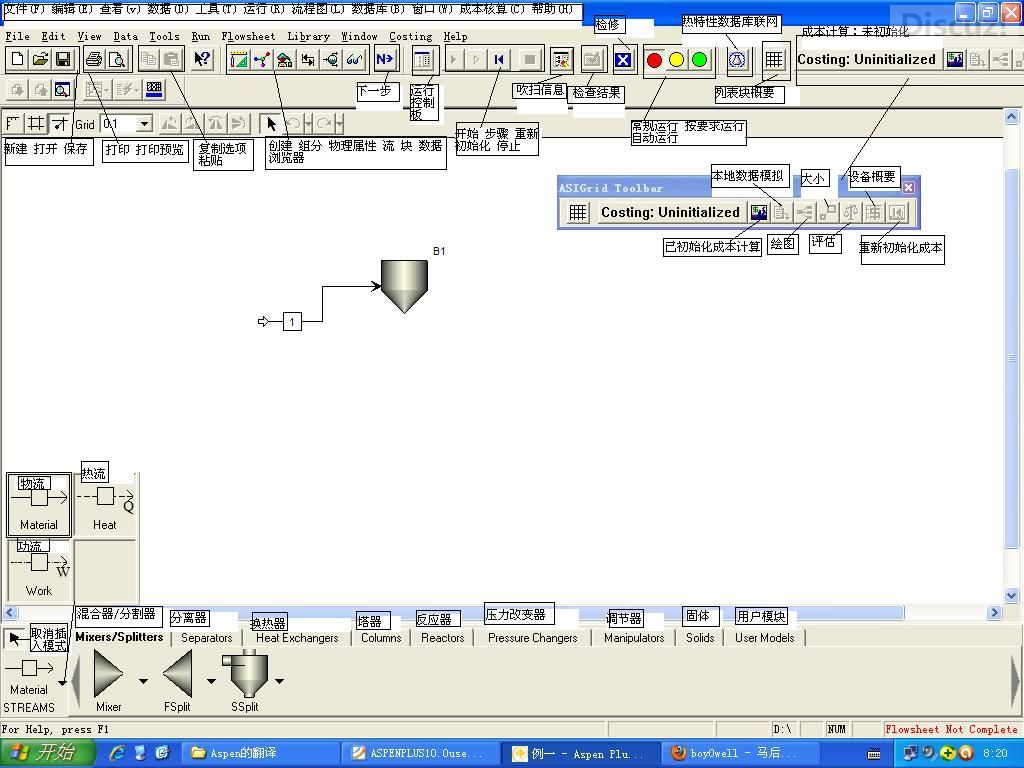Viewport: 1024px width, 768px height.
Task: Toggle the cancel insert mode arrow
Action: click(15, 638)
